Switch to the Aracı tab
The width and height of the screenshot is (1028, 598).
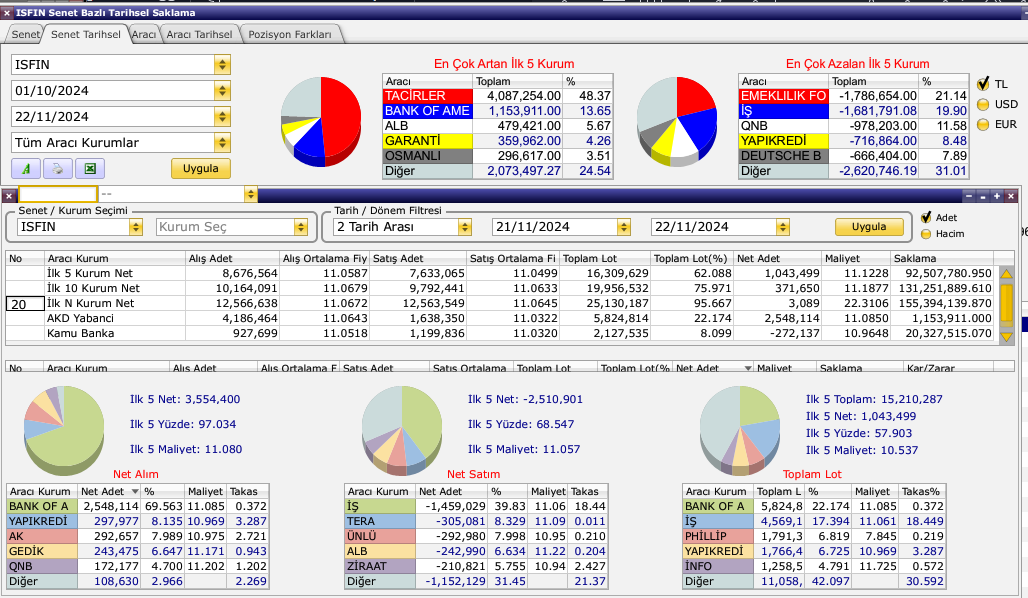click(144, 34)
